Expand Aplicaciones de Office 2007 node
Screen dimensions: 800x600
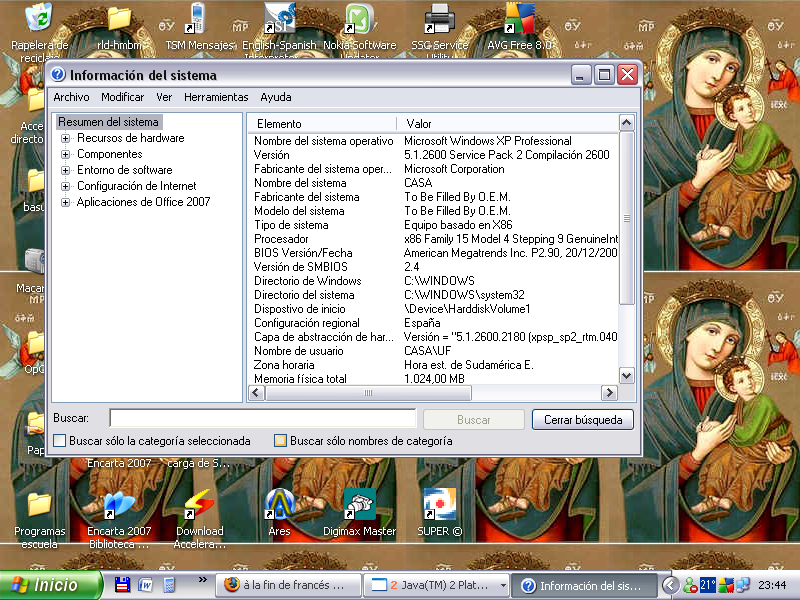click(x=66, y=202)
